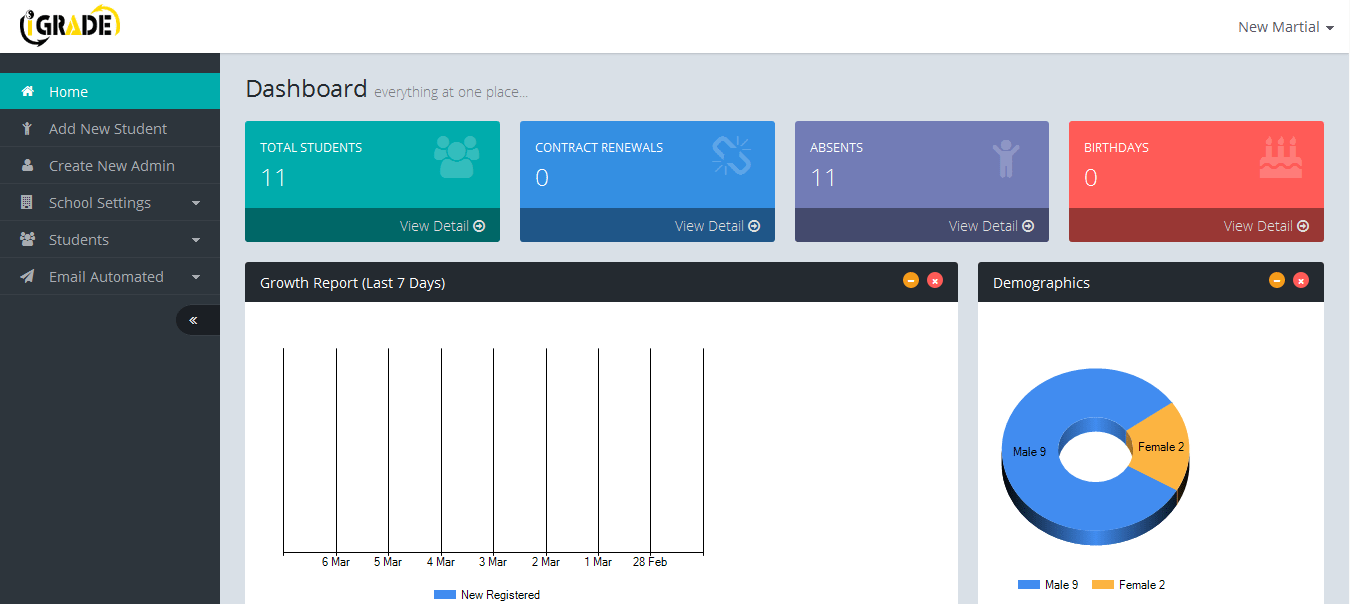Click arrow icon in Absents View Detail
Screen dimensions: 1350x604
[x=1028, y=226]
